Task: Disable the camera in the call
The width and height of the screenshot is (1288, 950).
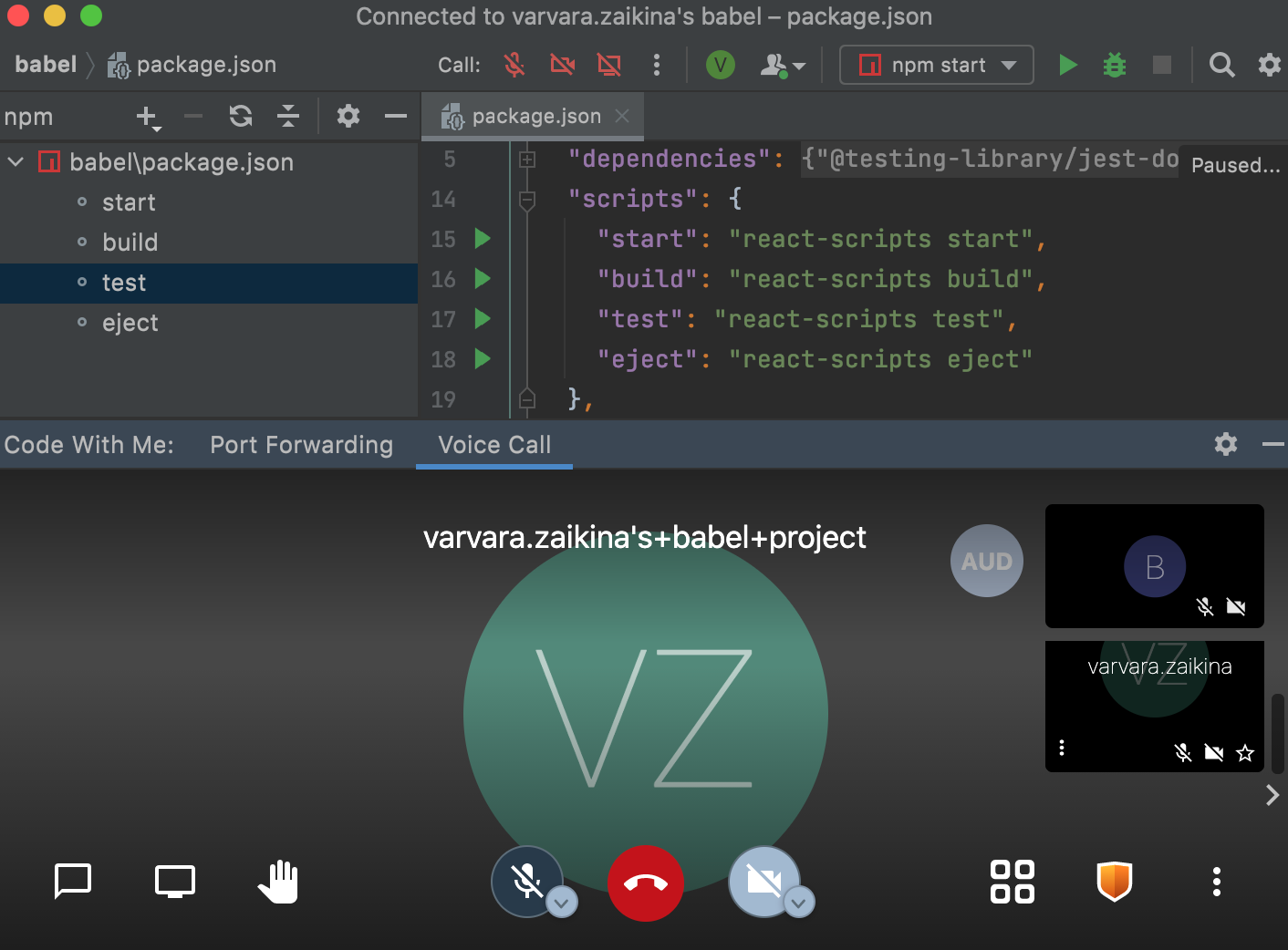Action: pos(765,881)
